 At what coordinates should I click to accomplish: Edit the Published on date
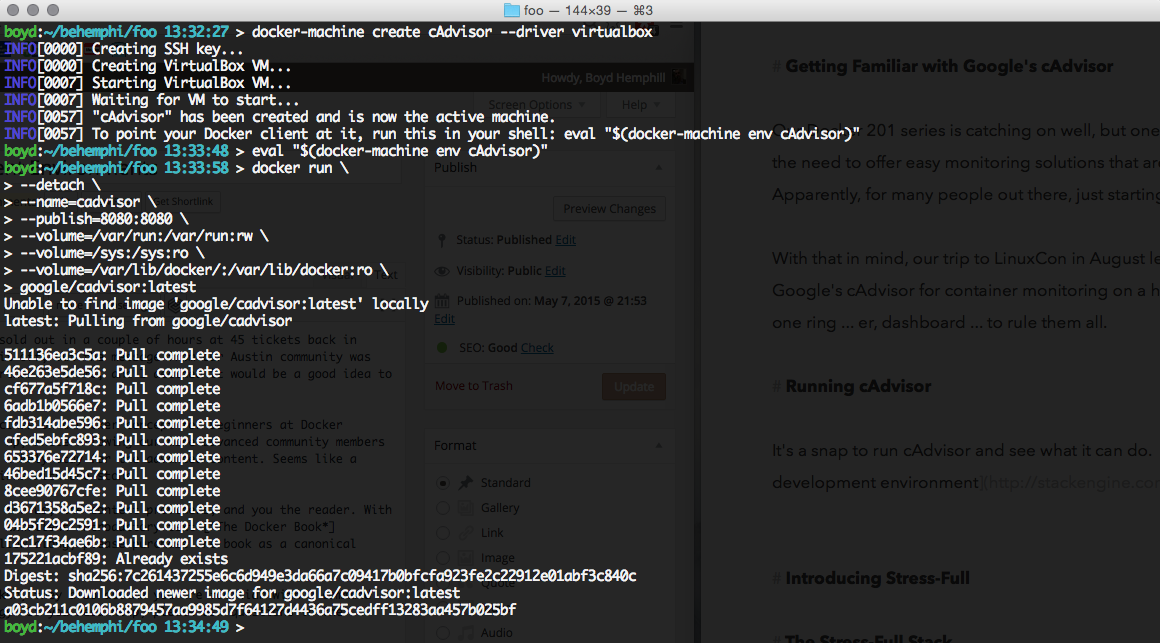tap(444, 319)
